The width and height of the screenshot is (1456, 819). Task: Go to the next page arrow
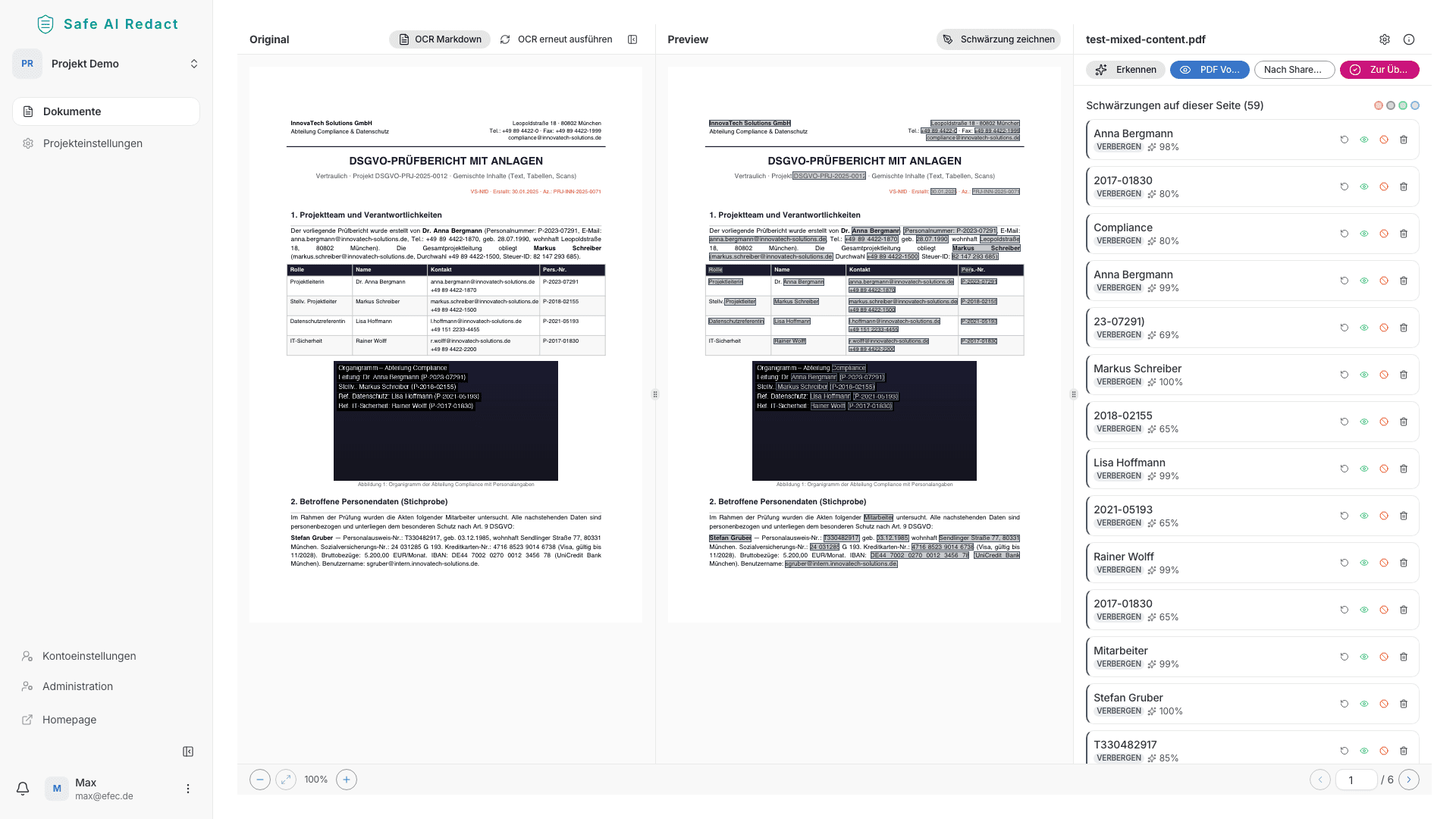tap(1409, 780)
